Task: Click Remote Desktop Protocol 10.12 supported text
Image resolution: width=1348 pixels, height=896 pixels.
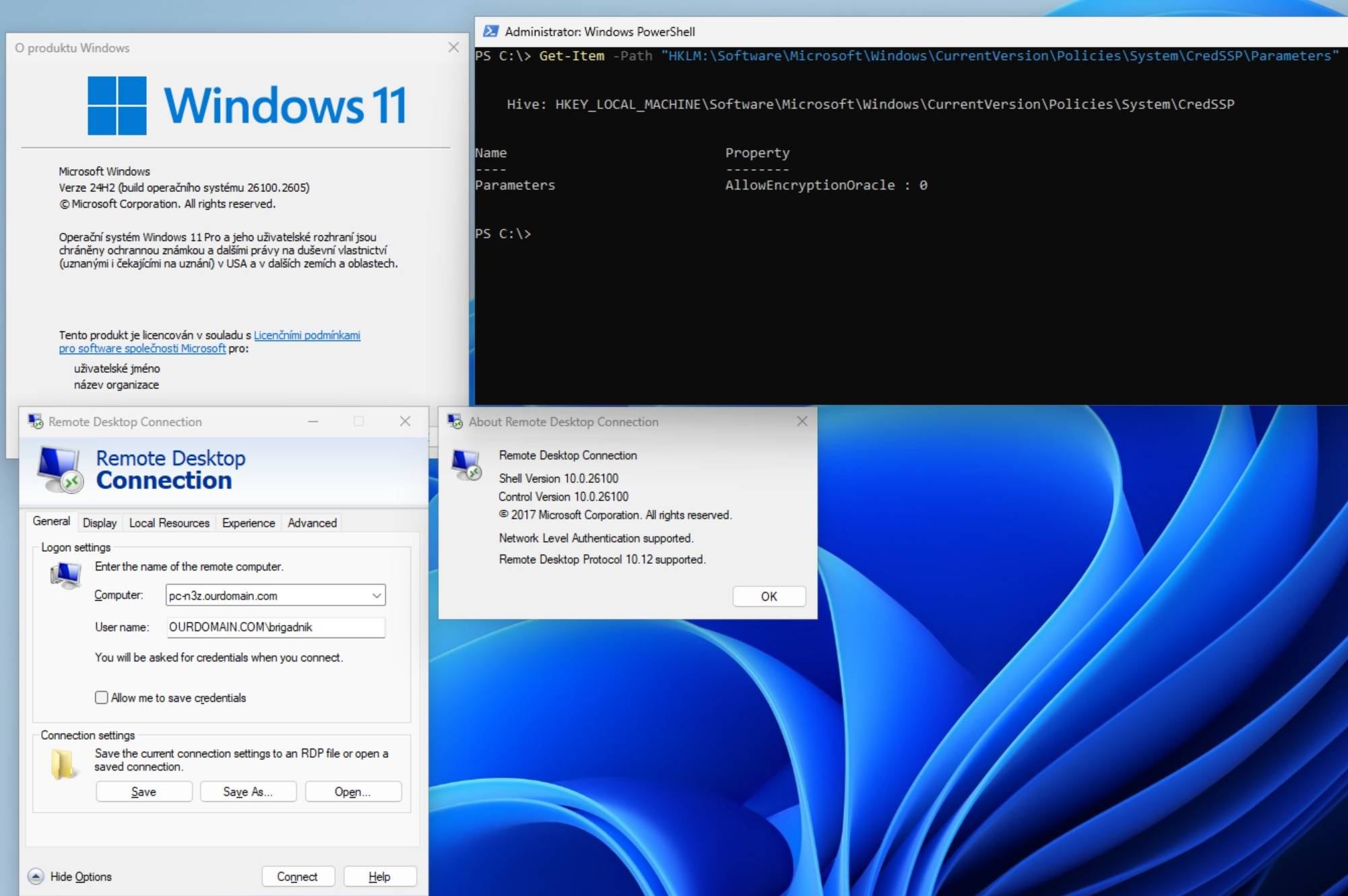Action: (x=602, y=559)
